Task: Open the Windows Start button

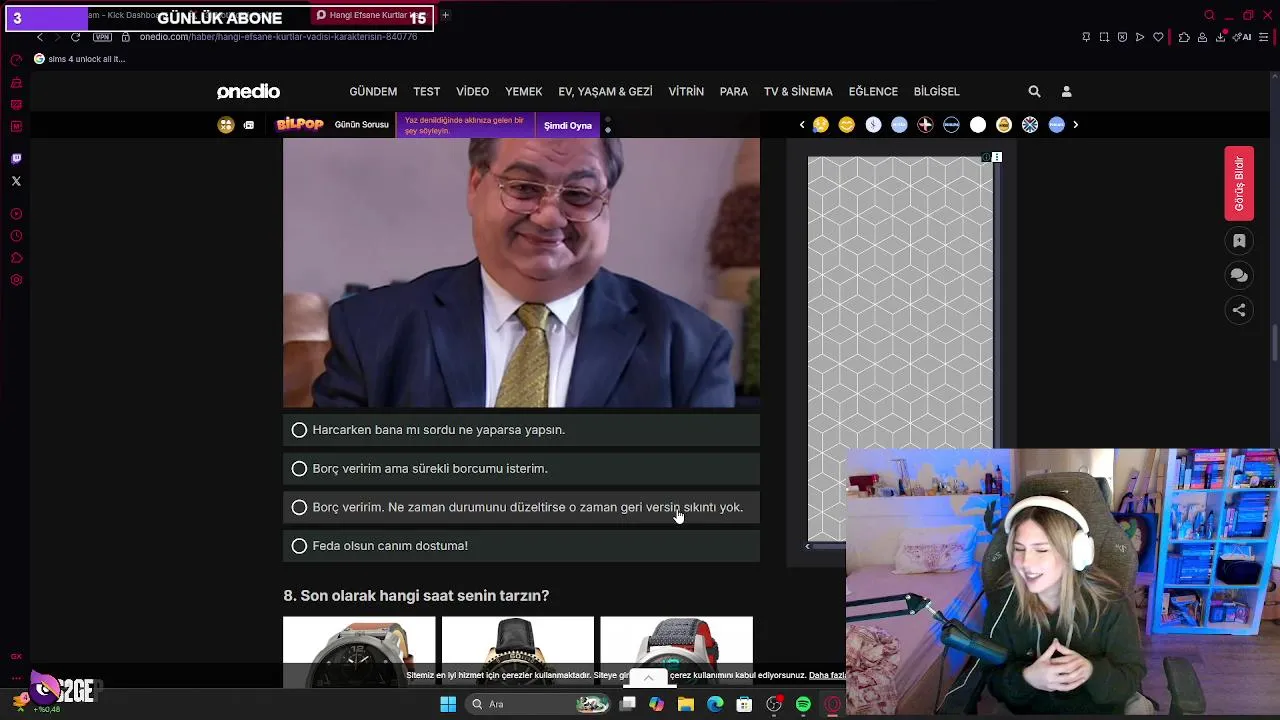Action: [448, 704]
